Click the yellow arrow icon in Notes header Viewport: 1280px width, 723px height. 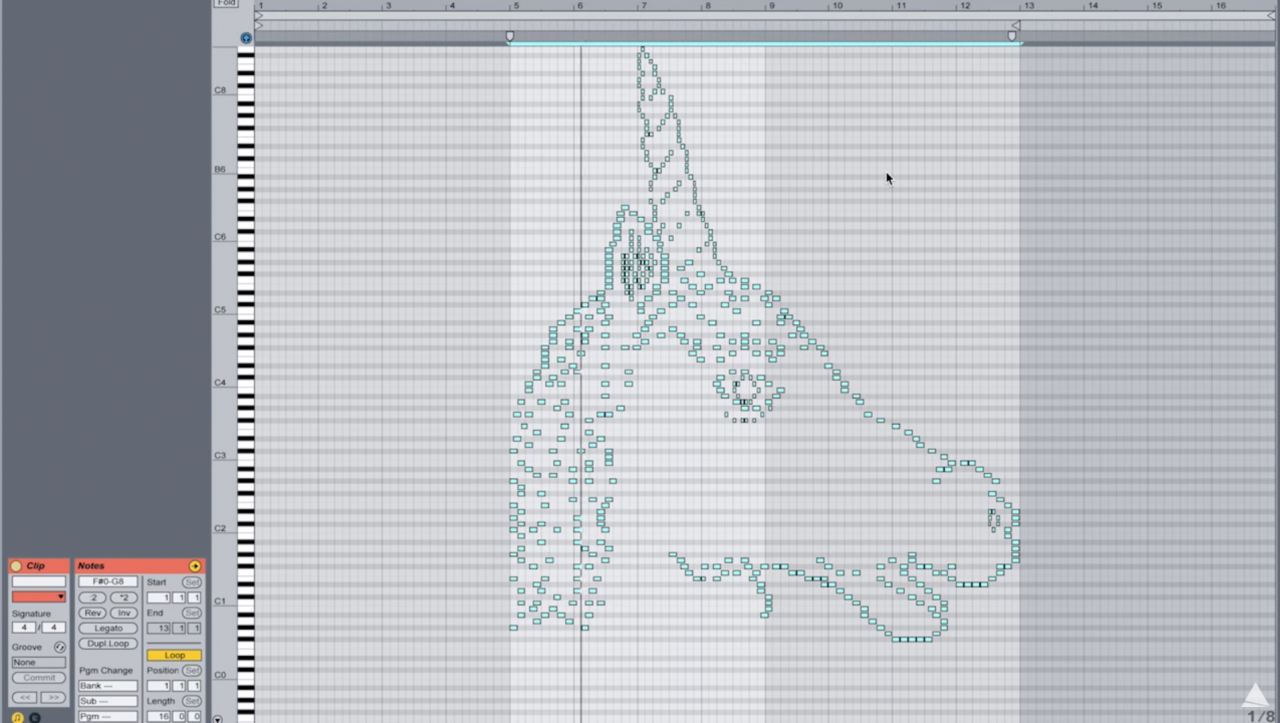pos(194,566)
